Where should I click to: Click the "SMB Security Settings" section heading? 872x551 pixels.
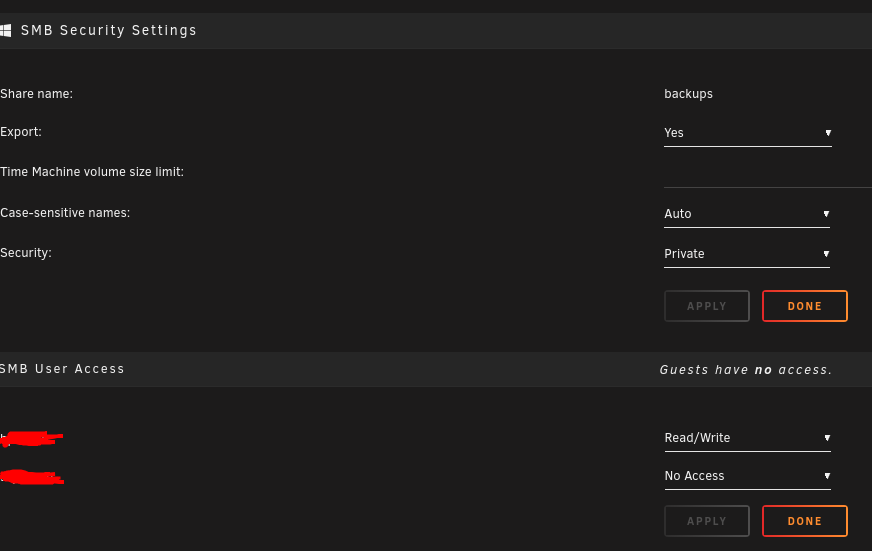(x=109, y=31)
